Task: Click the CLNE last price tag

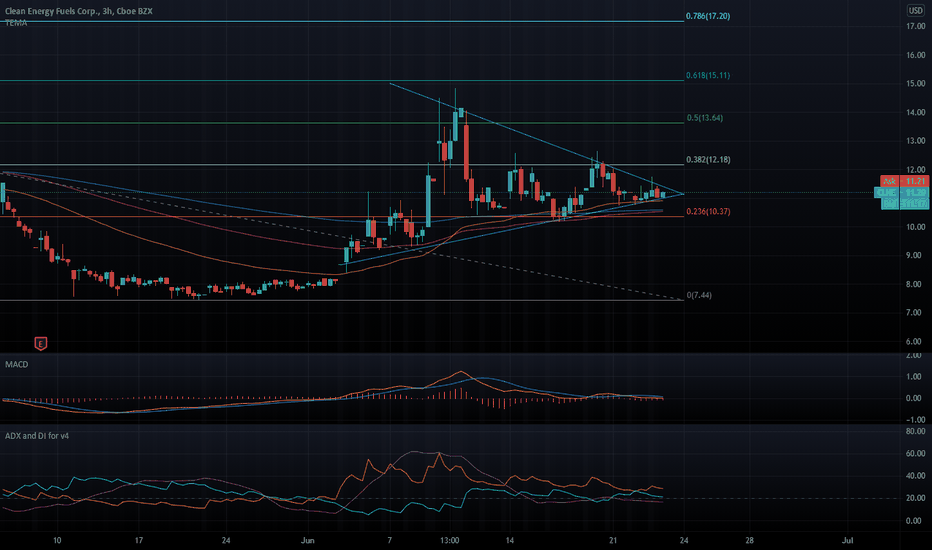Action: click(x=901, y=193)
